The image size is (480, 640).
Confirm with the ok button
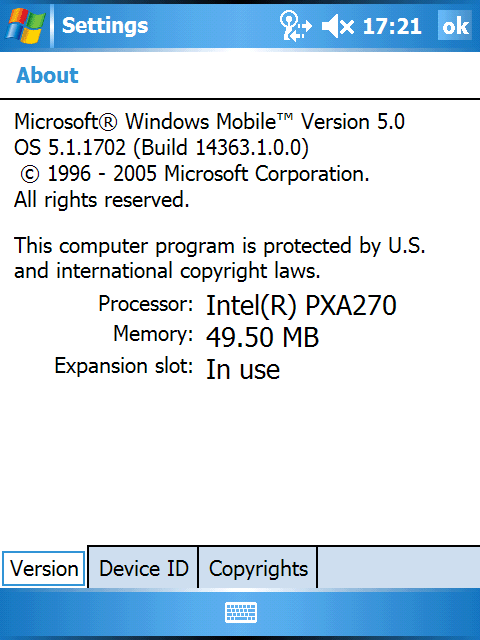[x=455, y=26]
